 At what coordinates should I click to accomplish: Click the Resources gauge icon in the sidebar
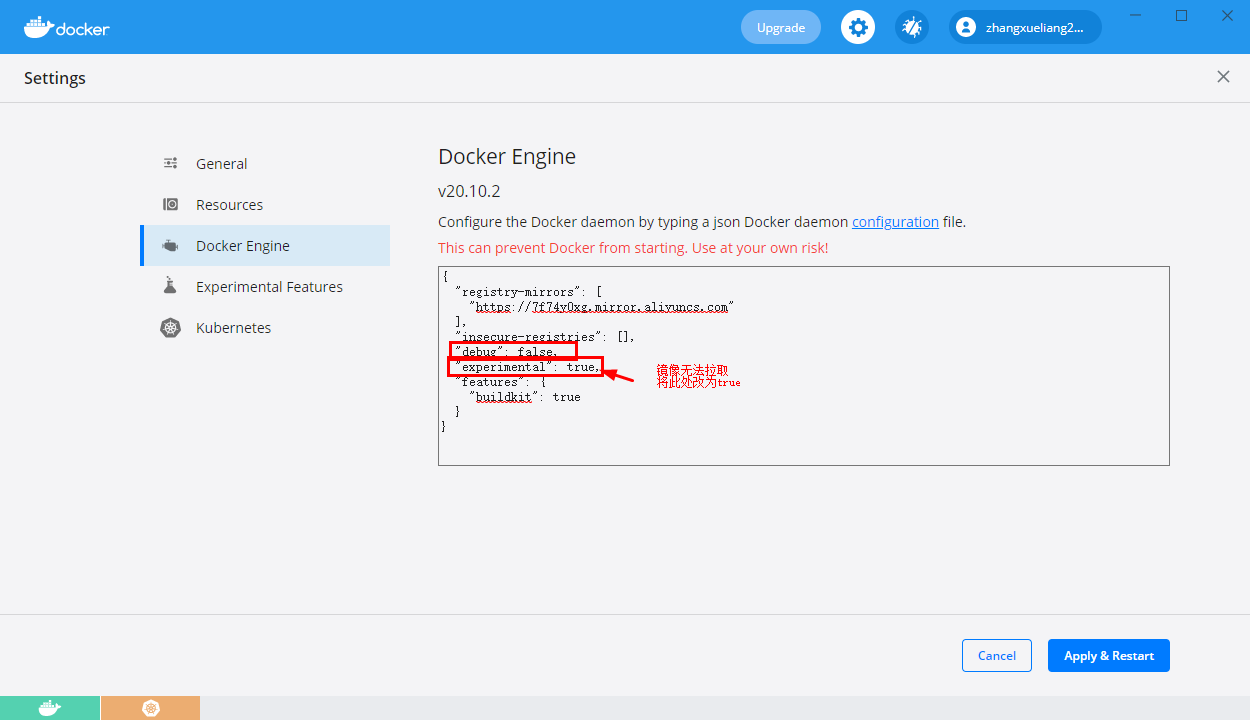pos(170,204)
